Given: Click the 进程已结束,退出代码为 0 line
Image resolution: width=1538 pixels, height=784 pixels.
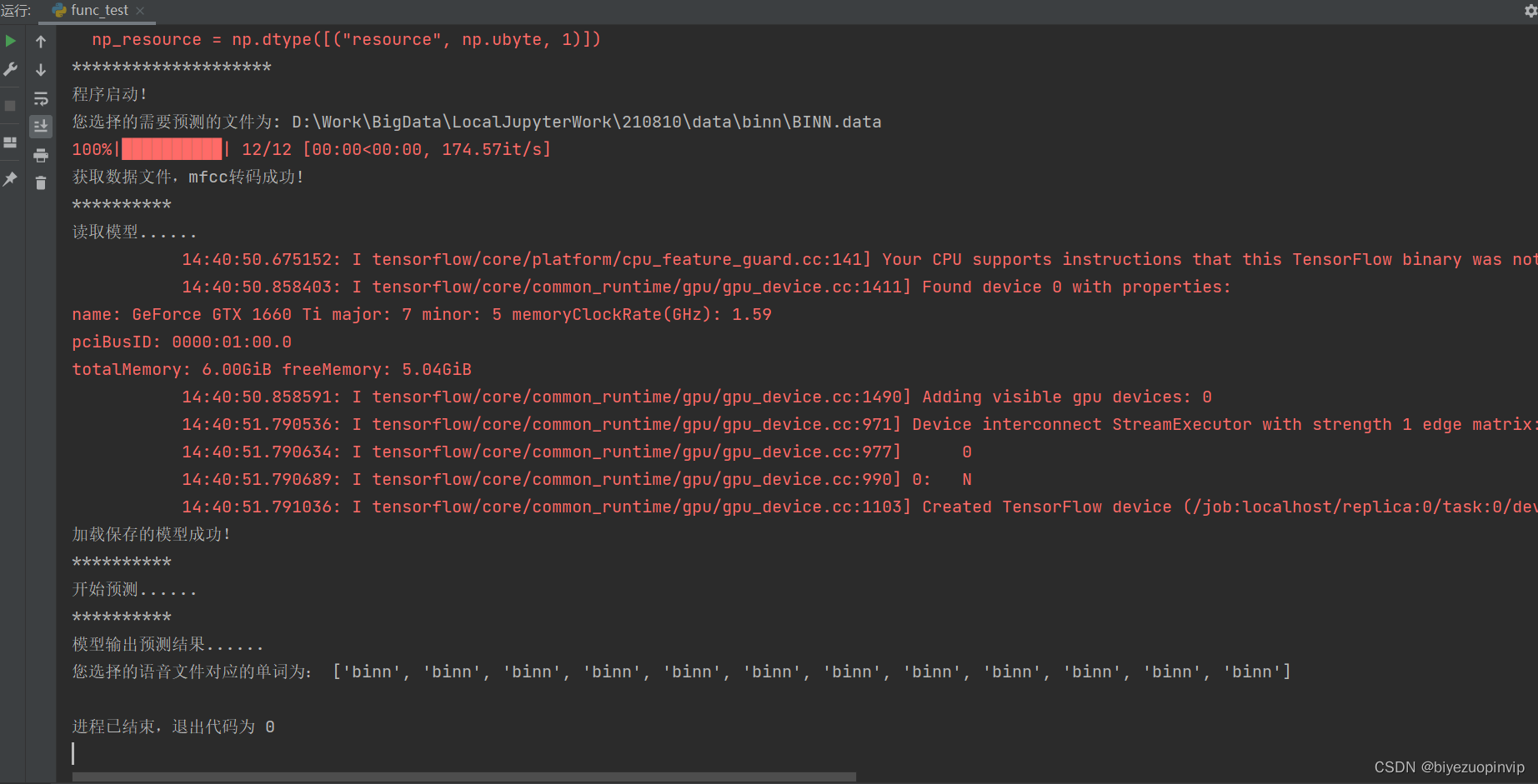Looking at the screenshot, I should click(173, 727).
